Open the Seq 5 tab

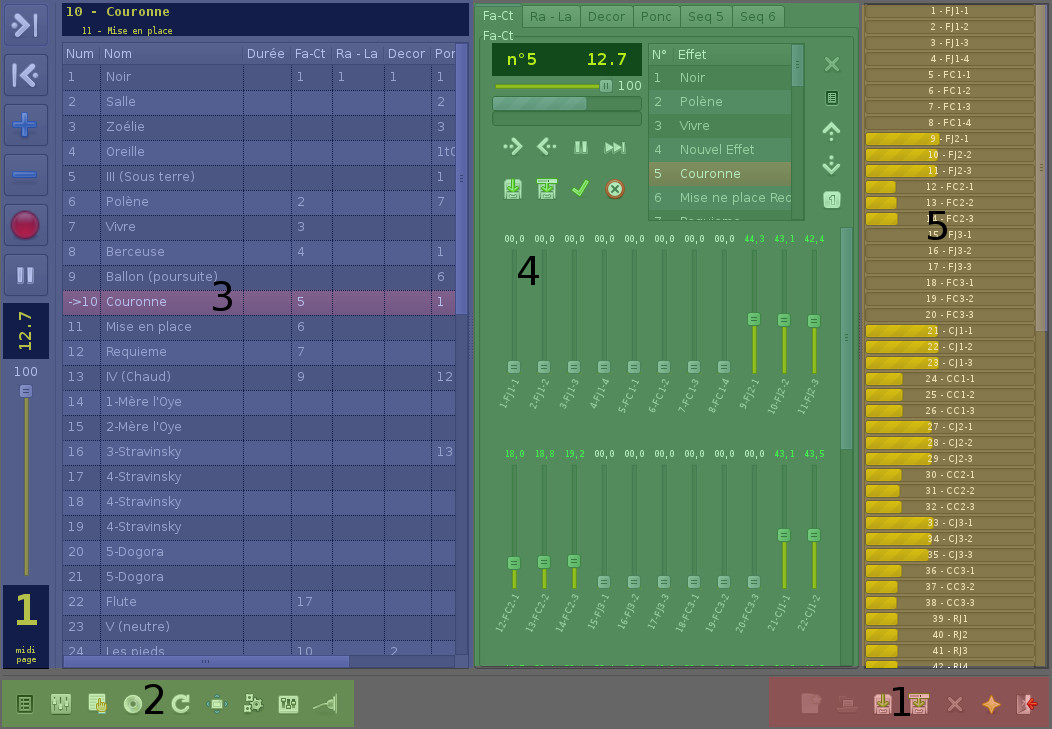(x=706, y=16)
